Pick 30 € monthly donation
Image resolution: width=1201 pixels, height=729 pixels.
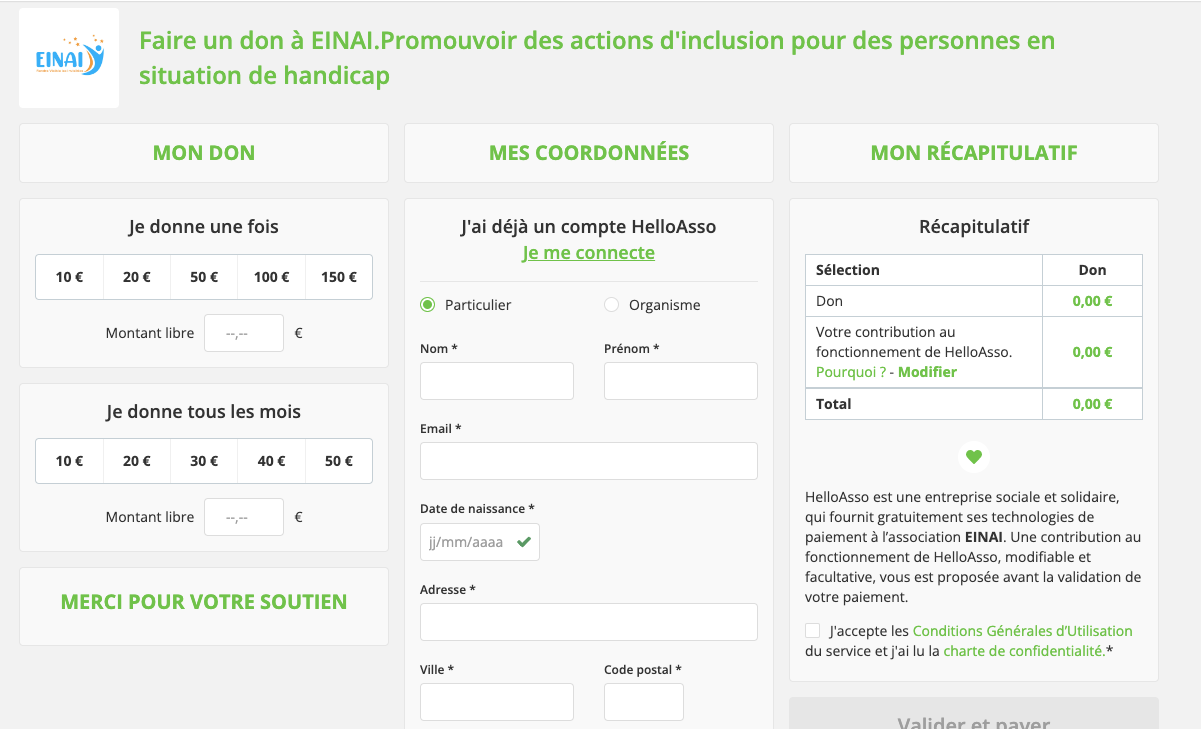[x=204, y=461]
